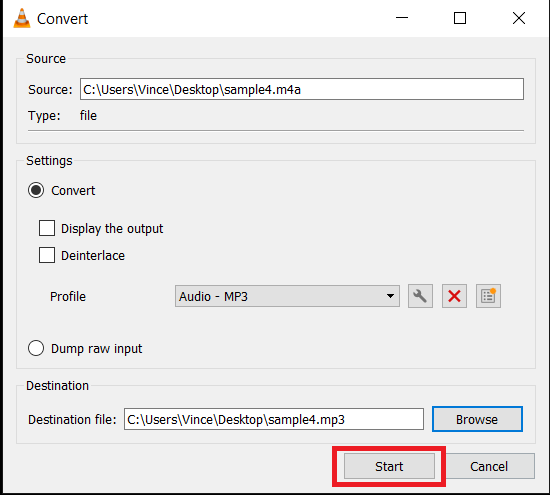
Task: Open the Profile dropdown Audio - MP3
Action: [x=287, y=296]
